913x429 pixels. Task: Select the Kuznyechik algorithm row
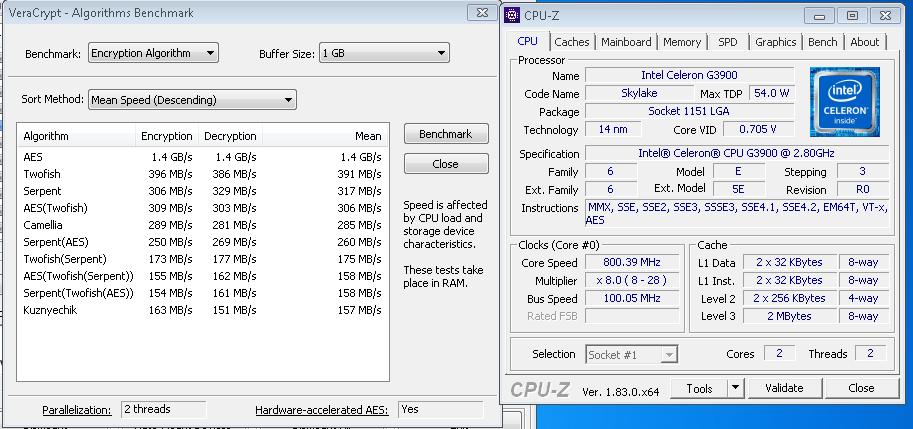tap(203, 310)
